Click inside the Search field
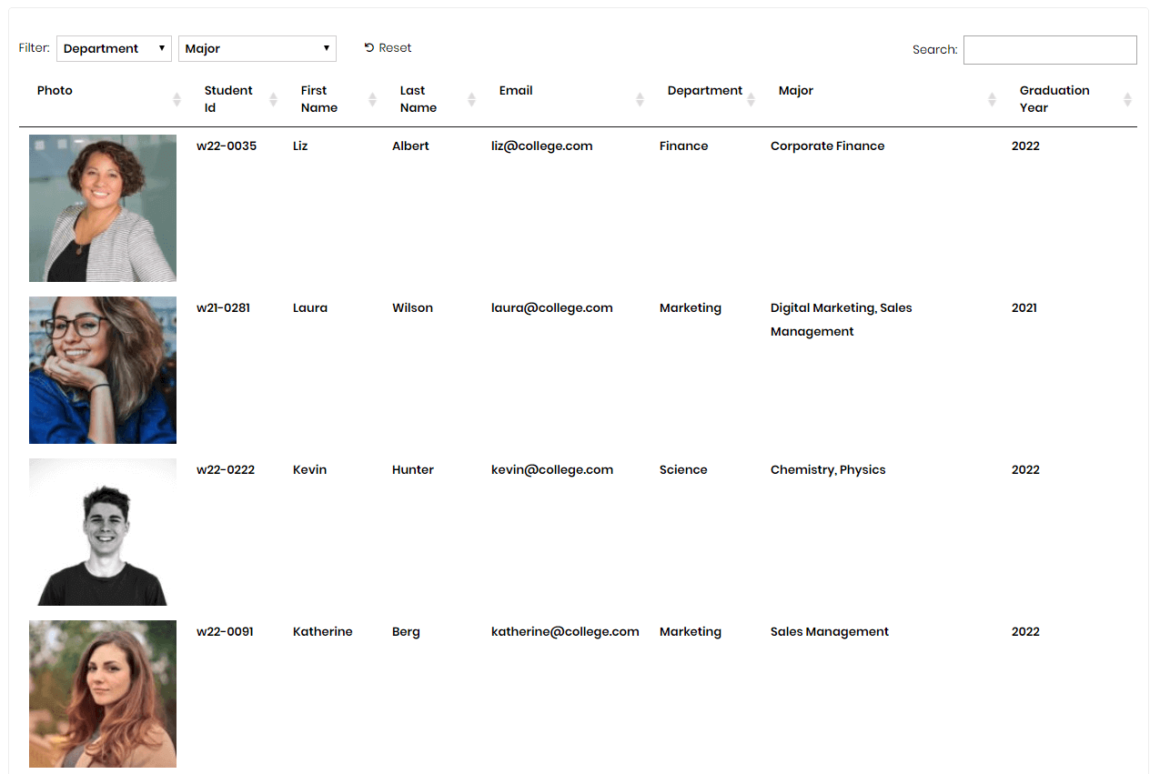 point(1050,50)
